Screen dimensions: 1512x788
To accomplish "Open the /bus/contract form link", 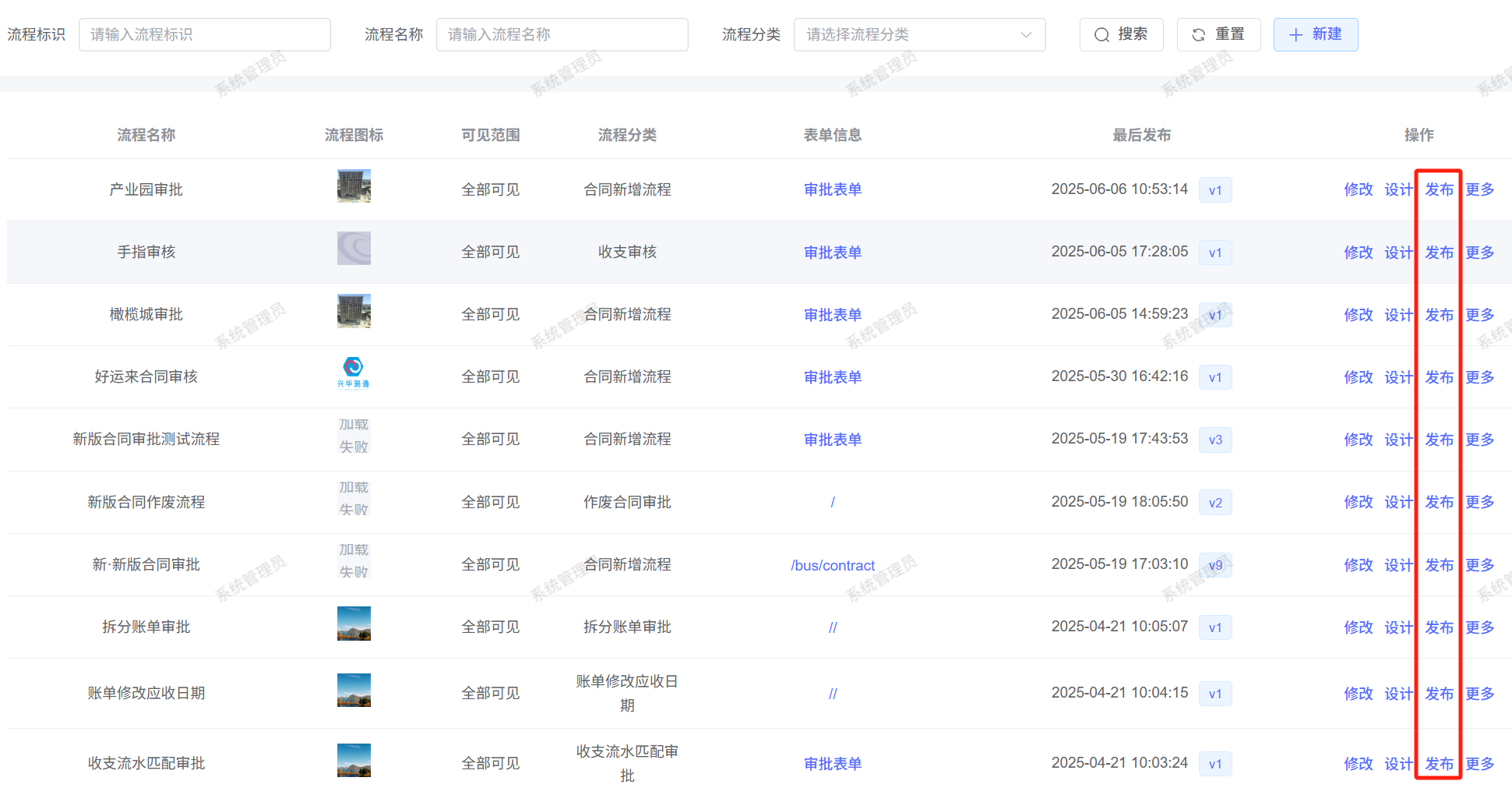I will coord(833,565).
